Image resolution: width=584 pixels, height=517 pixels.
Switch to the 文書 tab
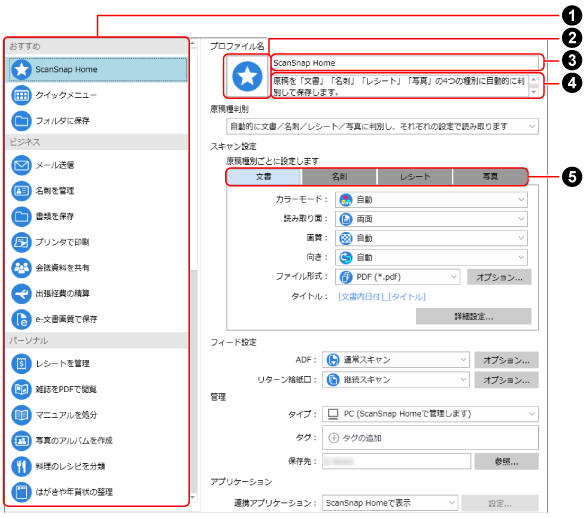tap(264, 177)
